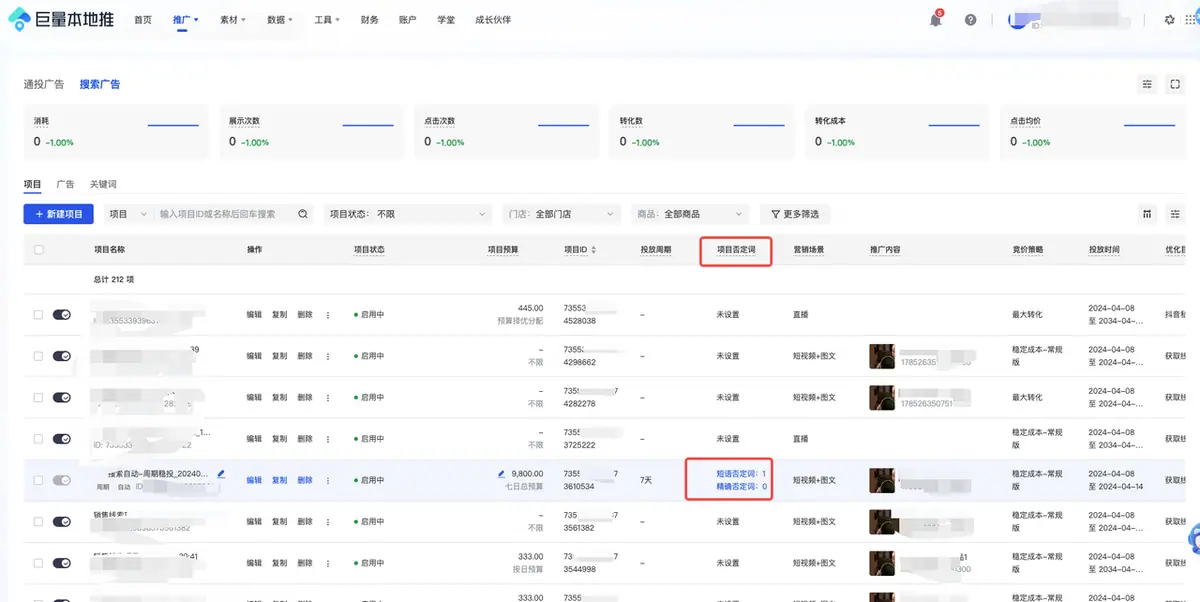Open the settings gear in header

point(1170,20)
